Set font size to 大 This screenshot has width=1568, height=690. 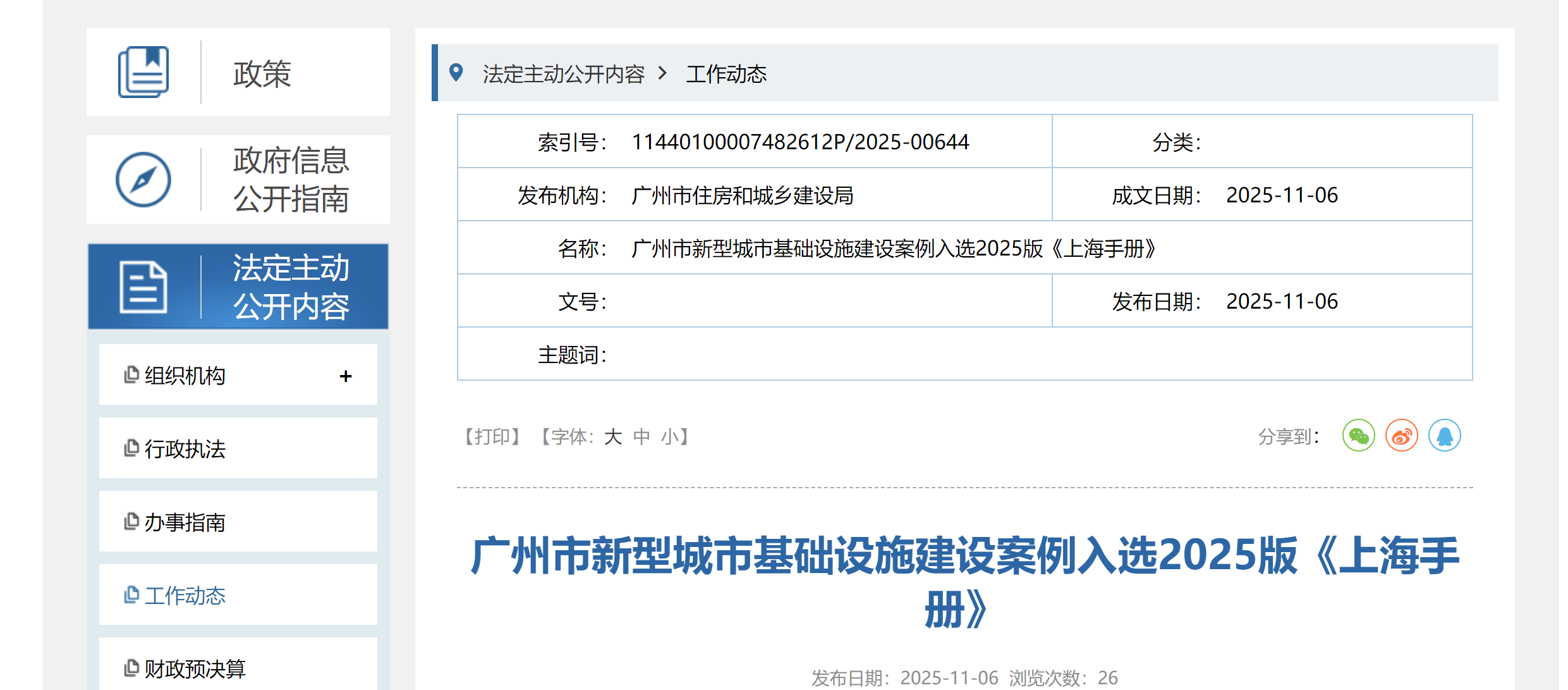[612, 437]
